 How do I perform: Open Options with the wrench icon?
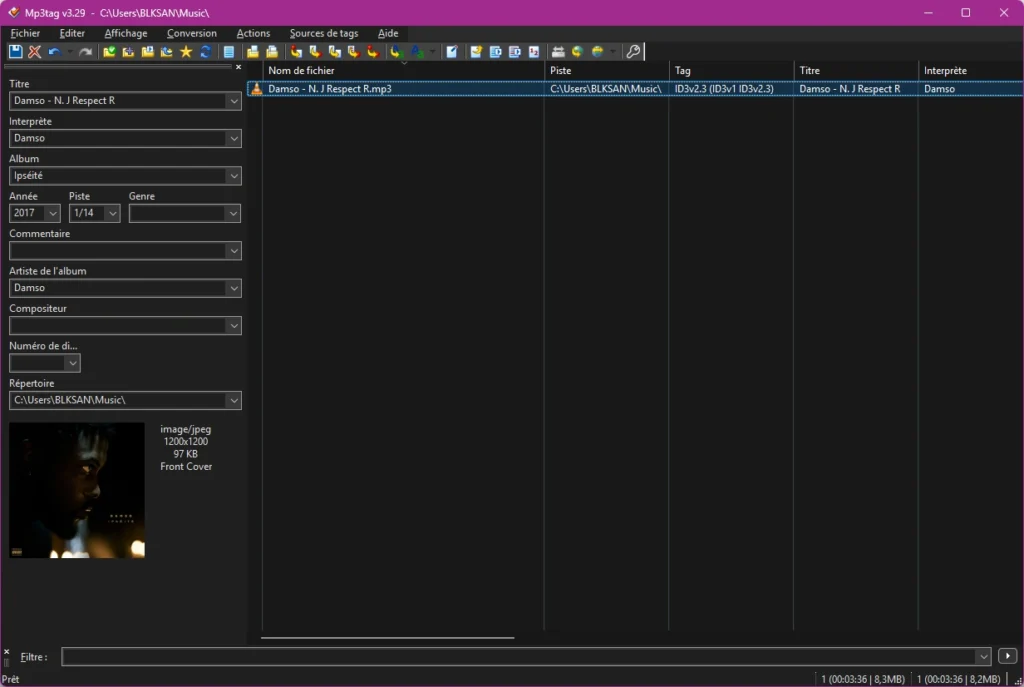[633, 52]
